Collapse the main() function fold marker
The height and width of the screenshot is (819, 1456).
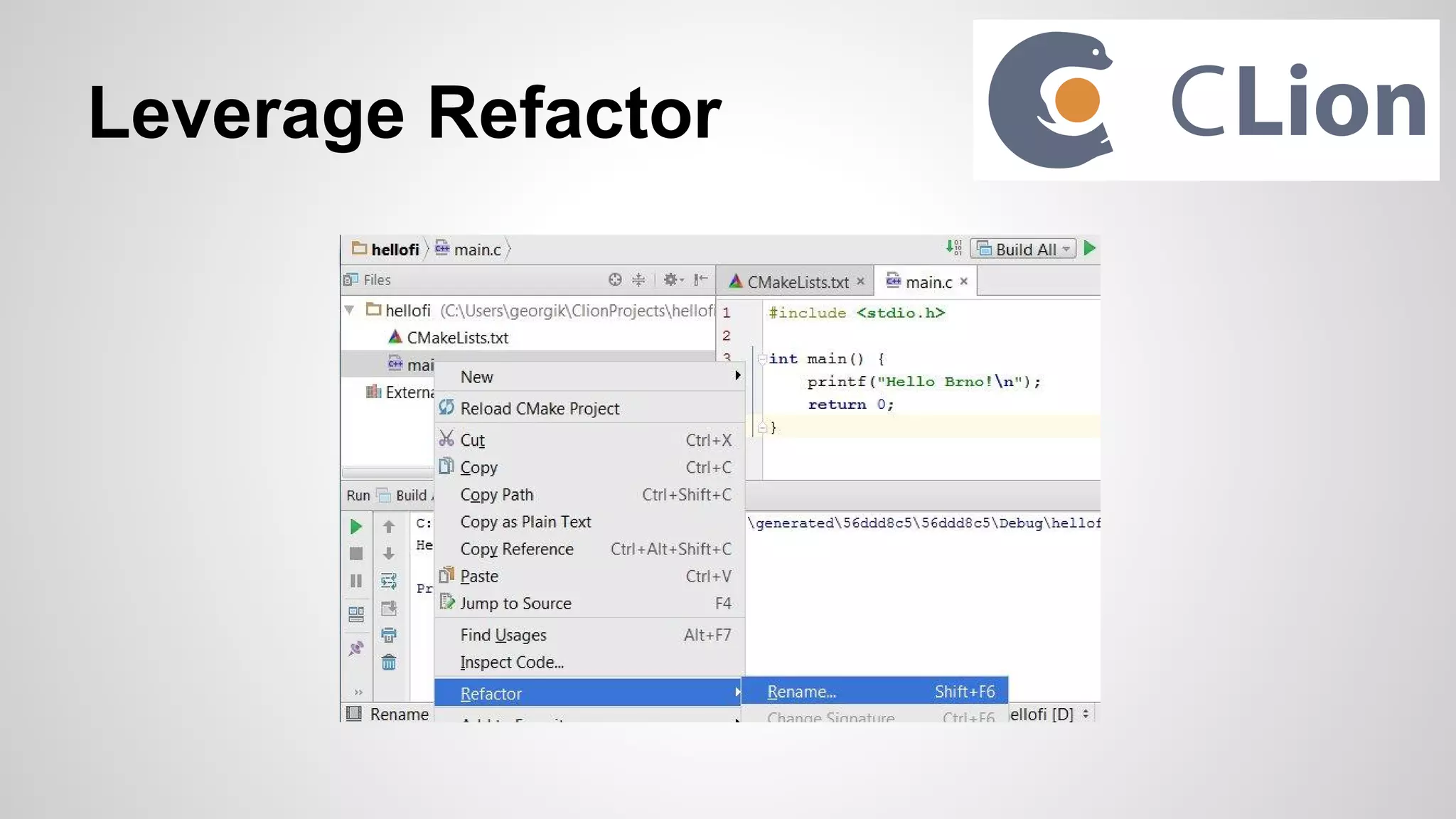click(x=761, y=358)
